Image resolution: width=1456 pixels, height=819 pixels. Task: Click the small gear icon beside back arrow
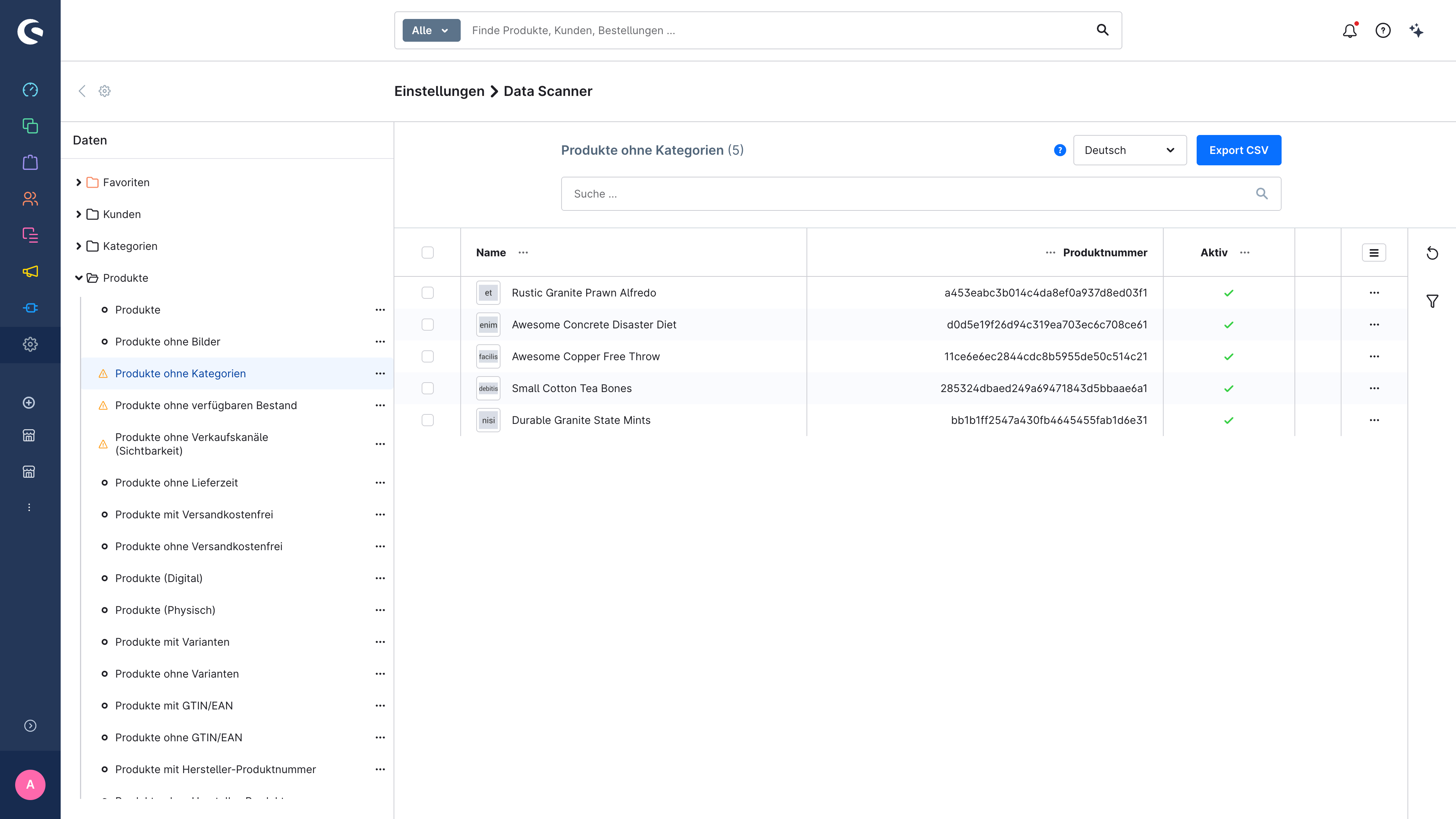(x=105, y=91)
